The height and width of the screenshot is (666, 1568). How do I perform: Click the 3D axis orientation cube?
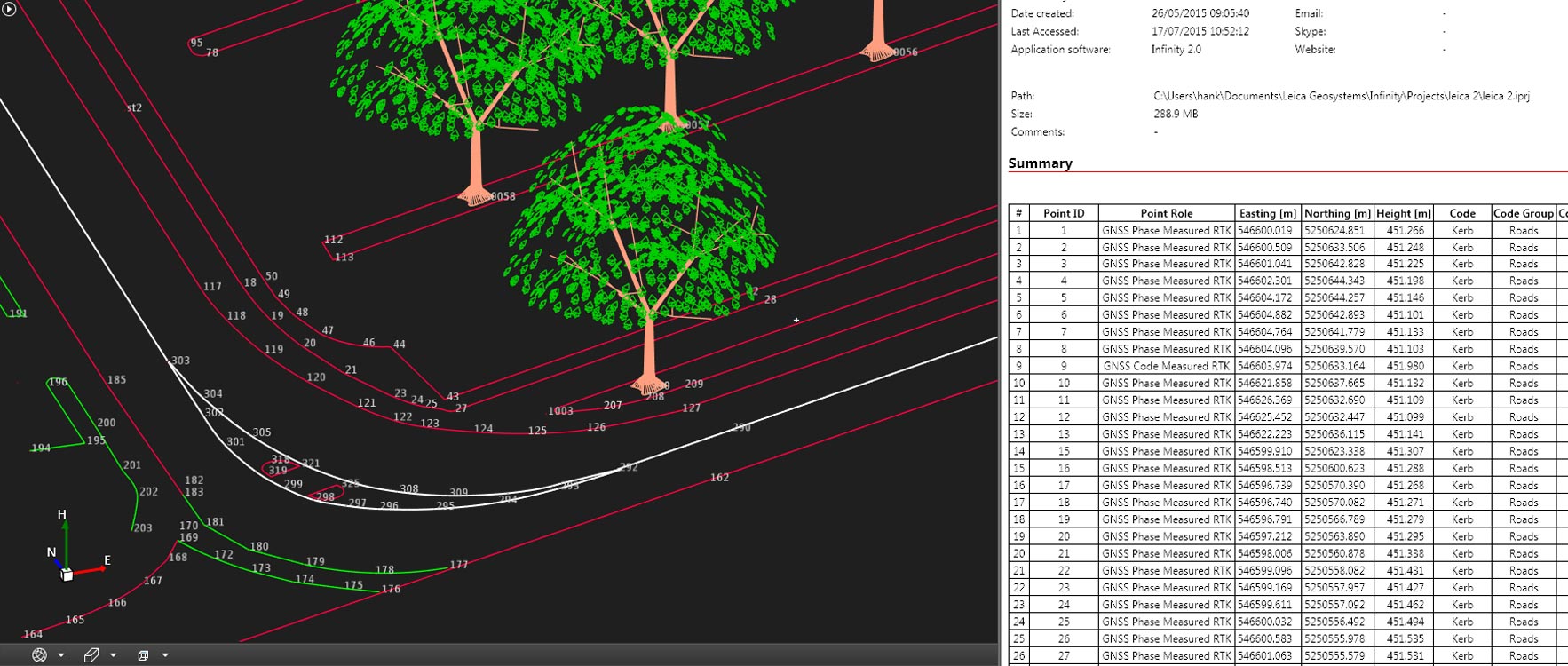tap(67, 575)
